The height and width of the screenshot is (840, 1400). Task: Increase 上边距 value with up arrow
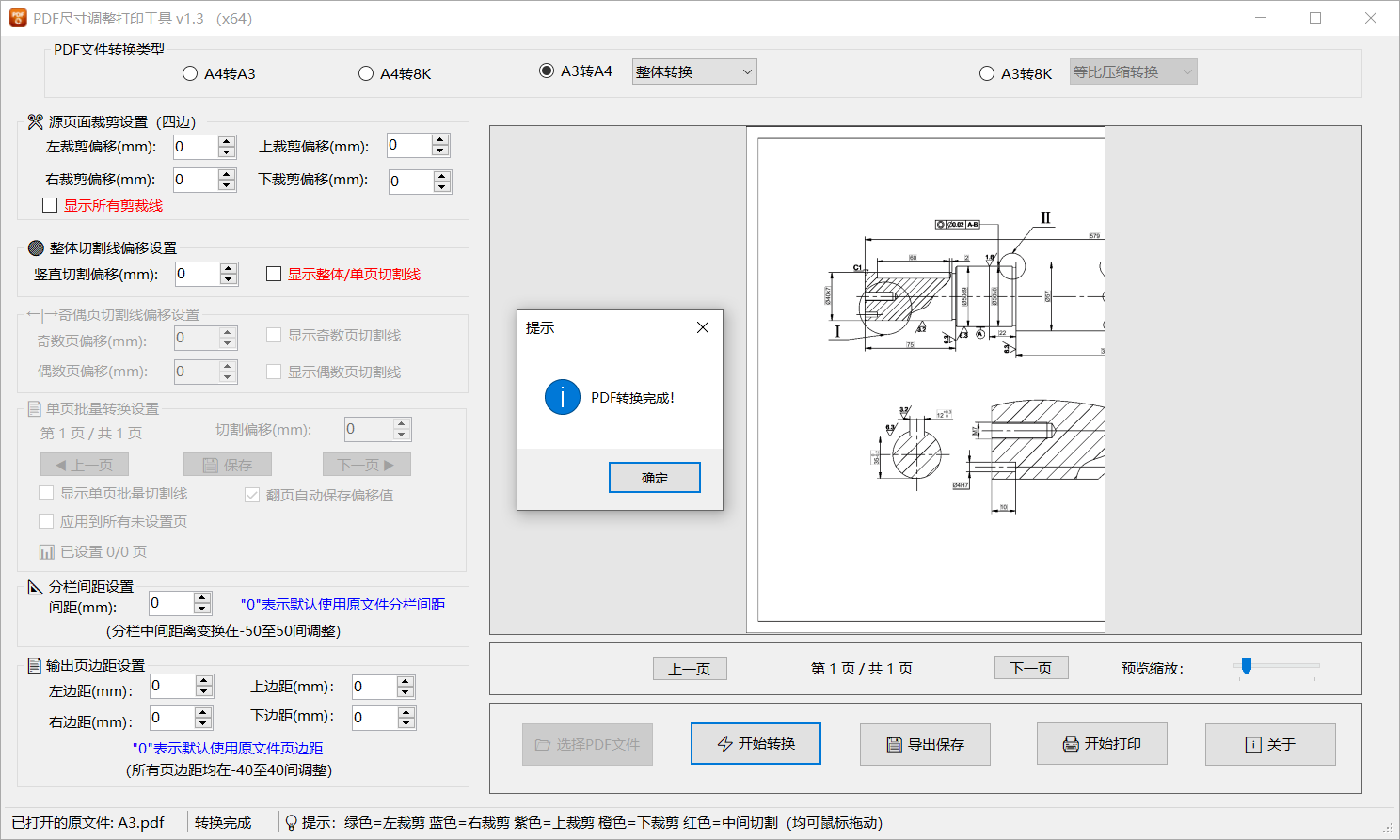click(406, 682)
